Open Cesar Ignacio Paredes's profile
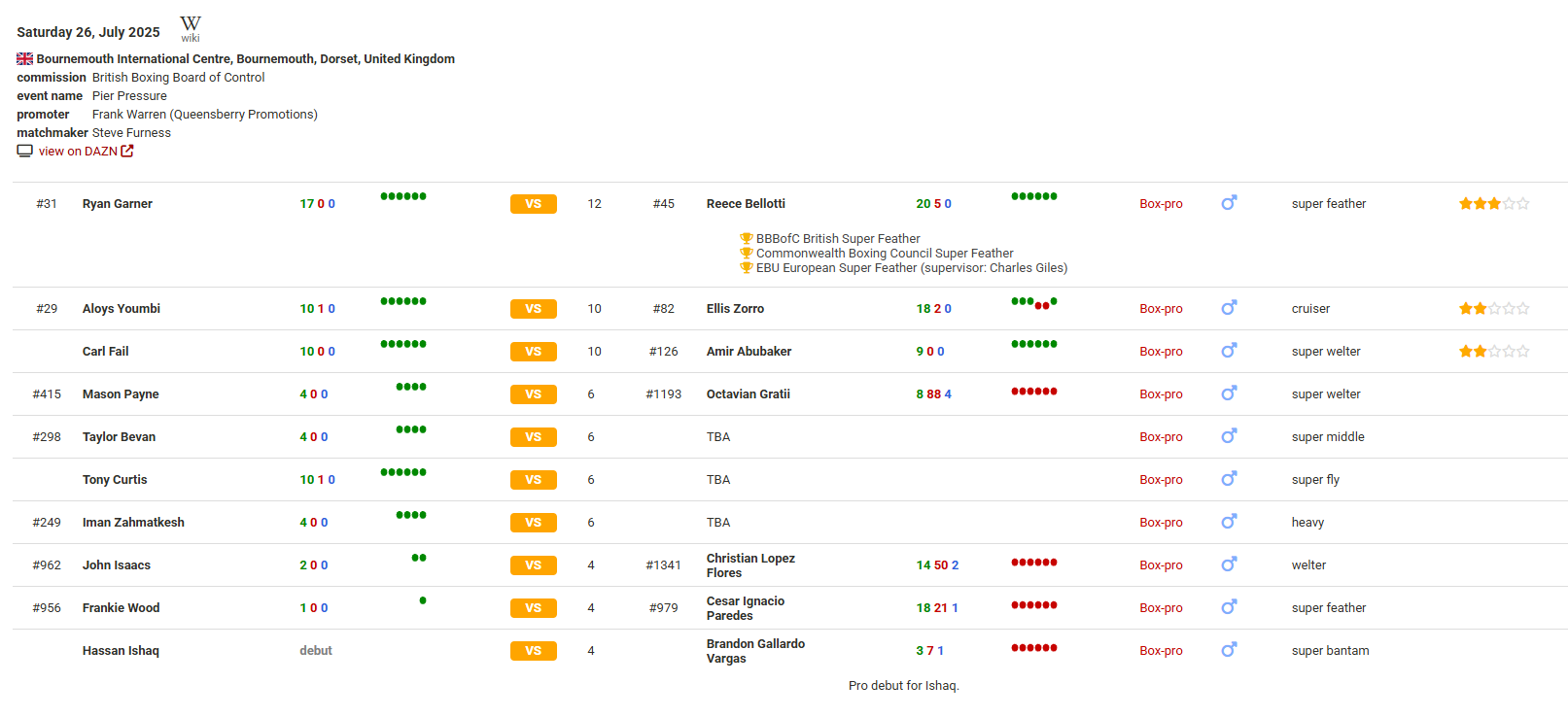This screenshot has width=1568, height=718. tap(746, 608)
